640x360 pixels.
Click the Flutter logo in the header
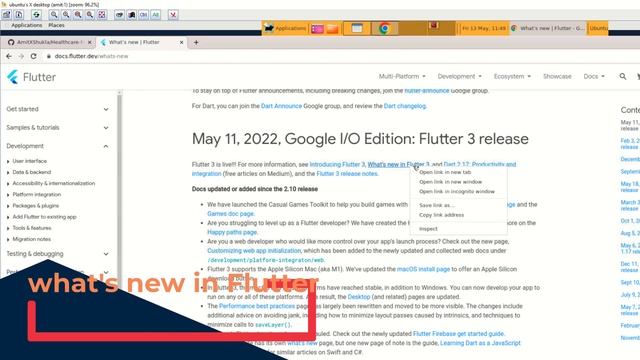[31, 77]
